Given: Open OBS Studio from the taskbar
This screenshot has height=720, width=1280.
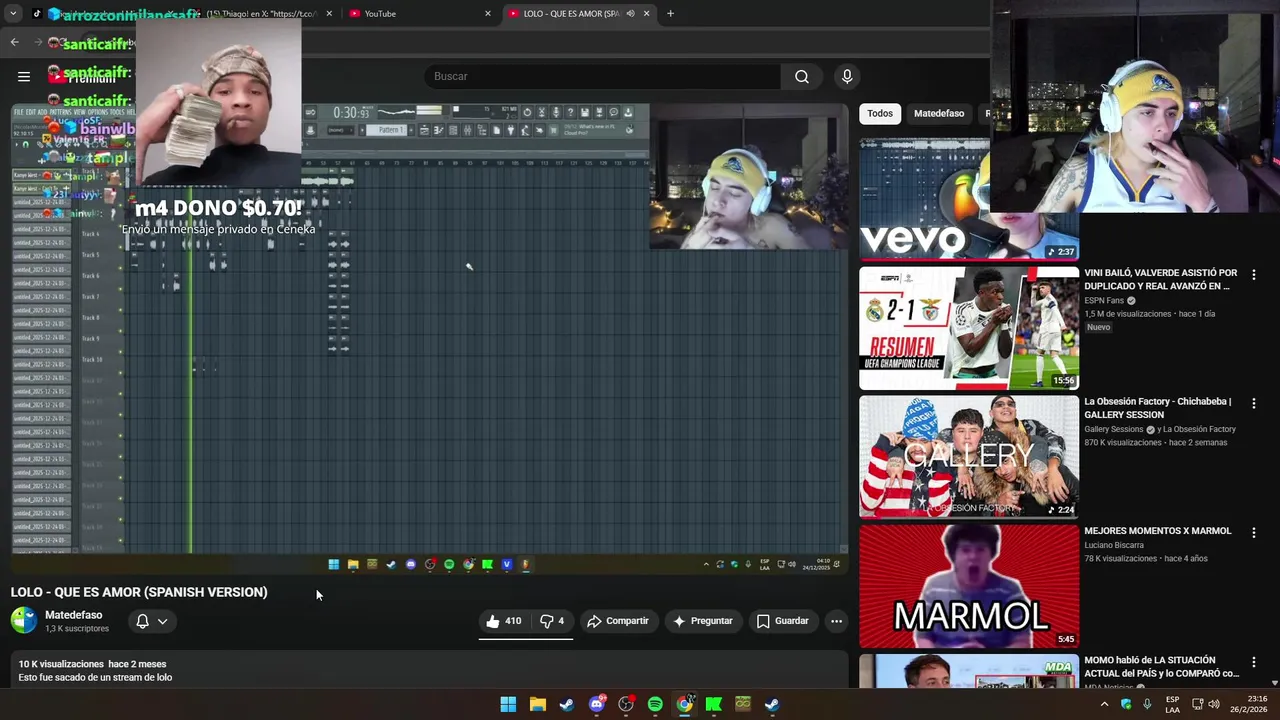Looking at the screenshot, I should 626,704.
